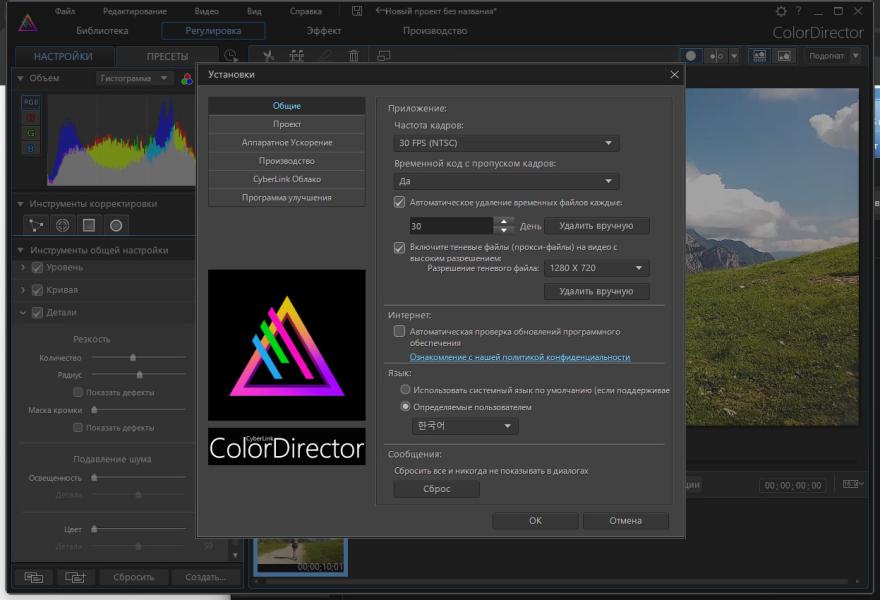Viewport: 880px width, 600px height.
Task: Switch to the Библиотека module tab
Action: 102,31
